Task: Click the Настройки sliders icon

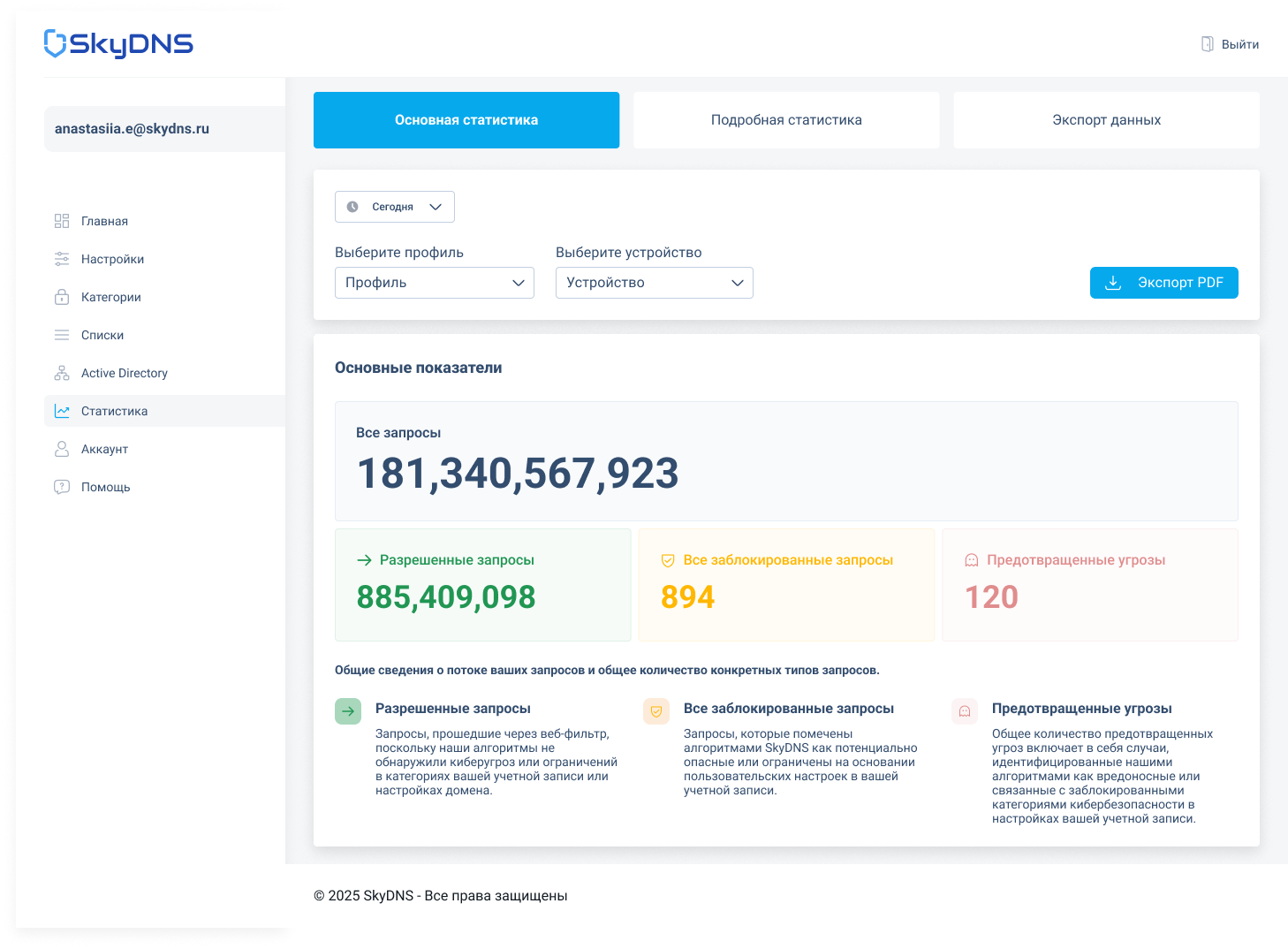Action: pyautogui.click(x=62, y=259)
